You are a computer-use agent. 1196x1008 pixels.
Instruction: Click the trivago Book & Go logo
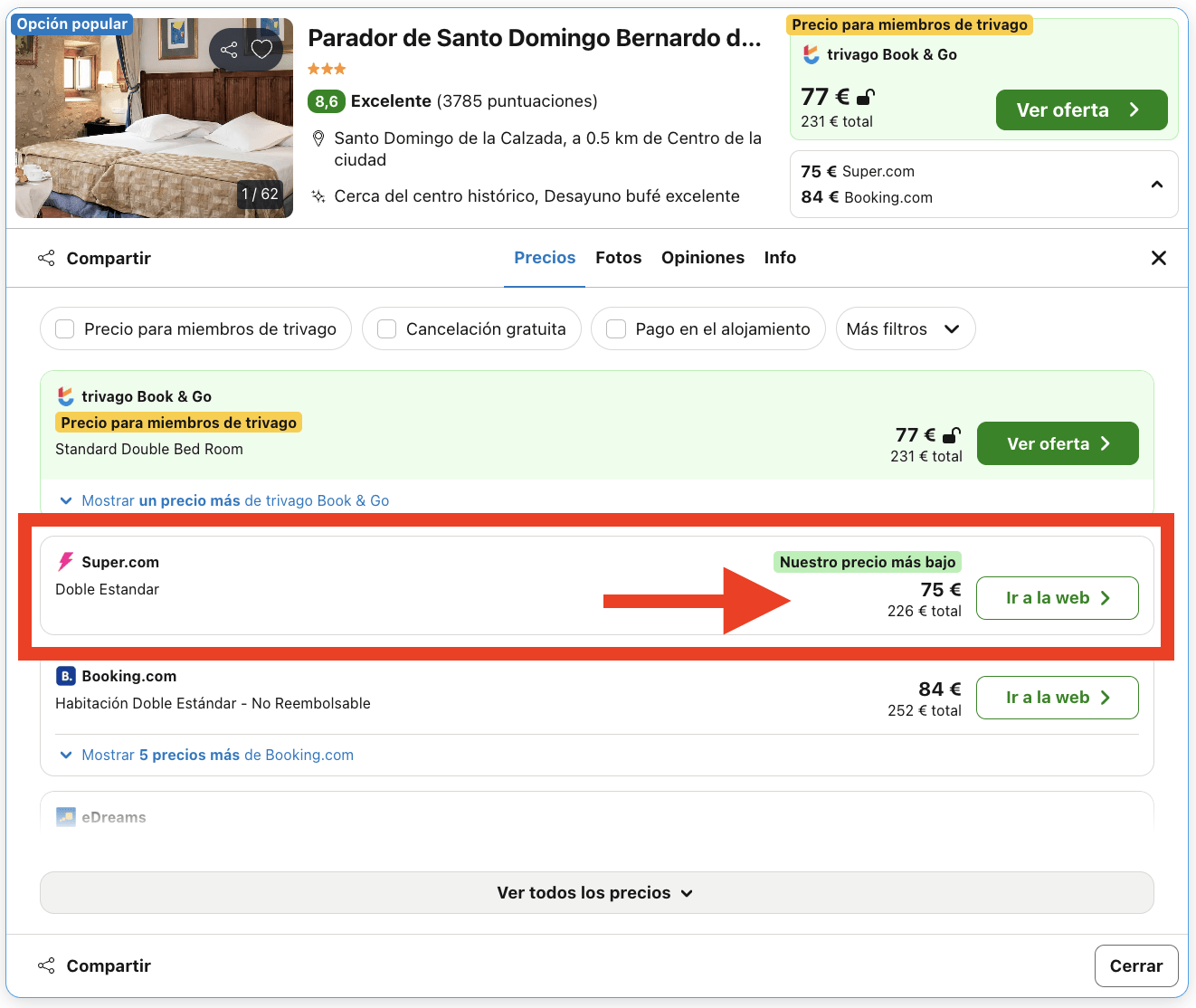pos(65,396)
